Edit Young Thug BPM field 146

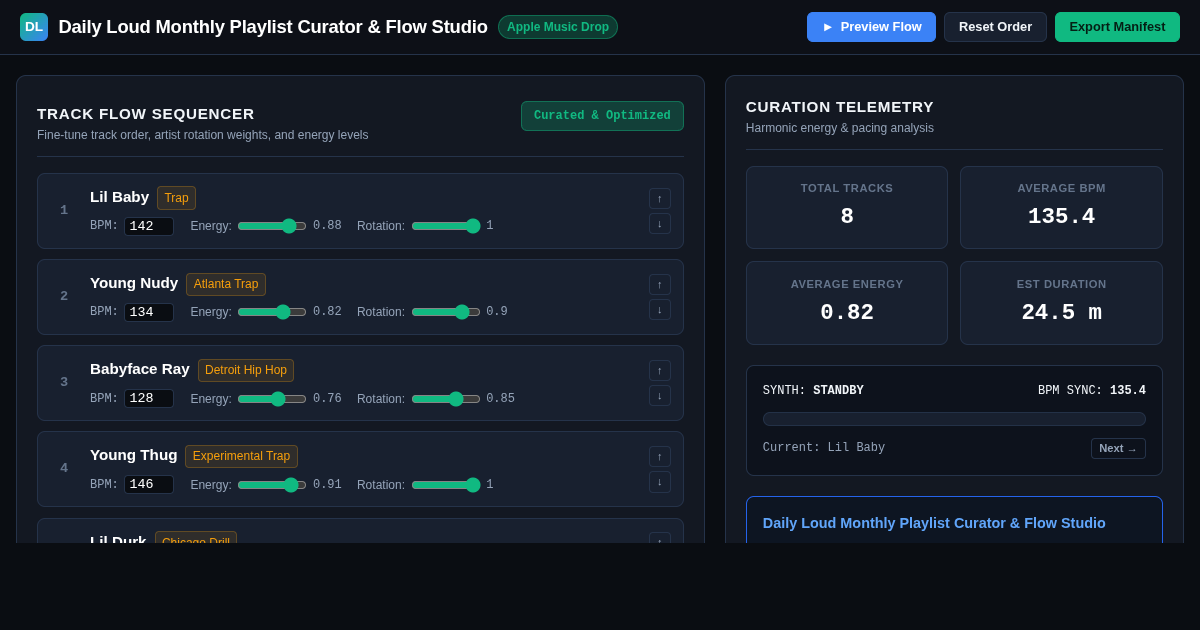[149, 484]
